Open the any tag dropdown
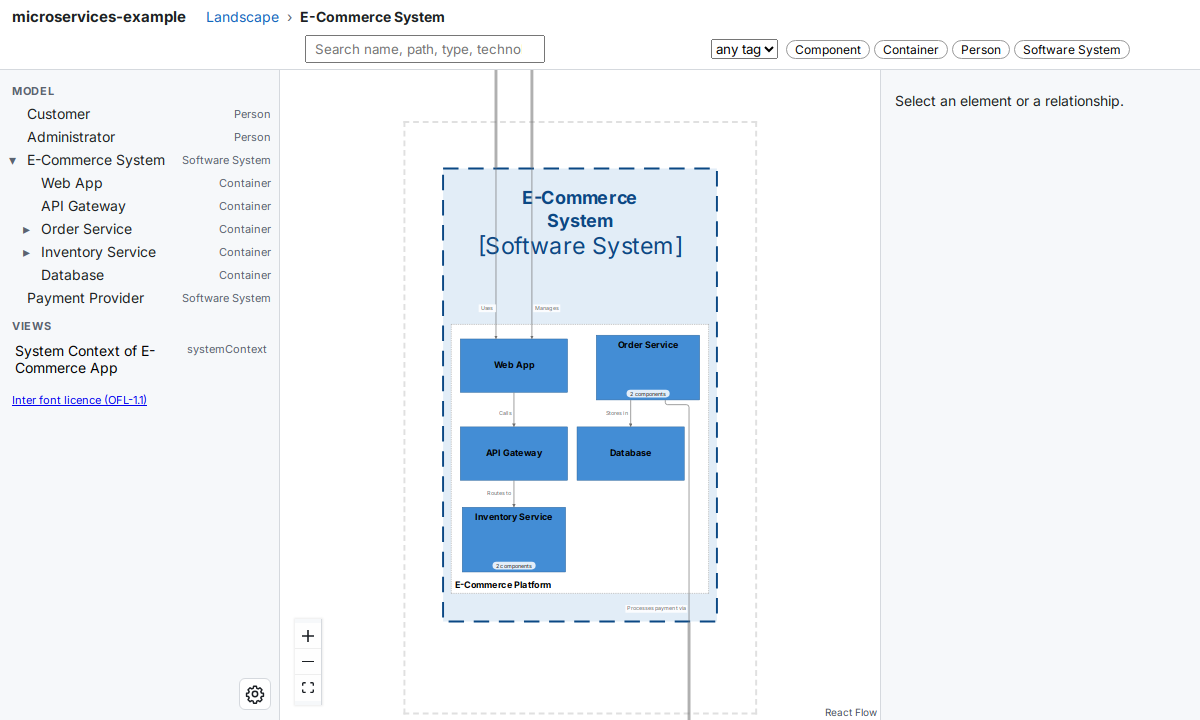Viewport: 1200px width, 720px height. coord(744,49)
